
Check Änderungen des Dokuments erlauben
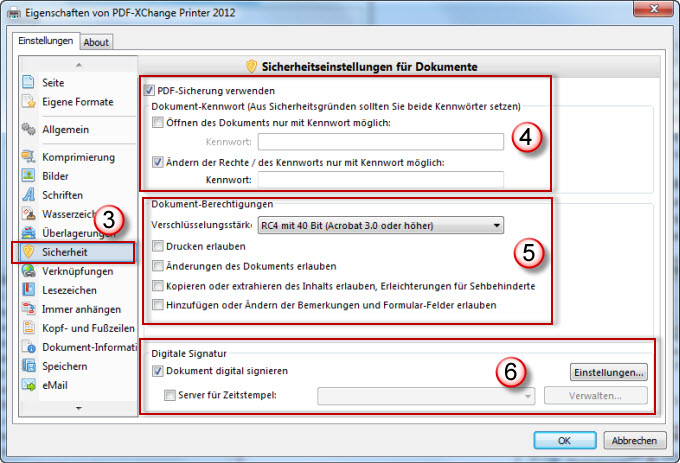tap(158, 266)
